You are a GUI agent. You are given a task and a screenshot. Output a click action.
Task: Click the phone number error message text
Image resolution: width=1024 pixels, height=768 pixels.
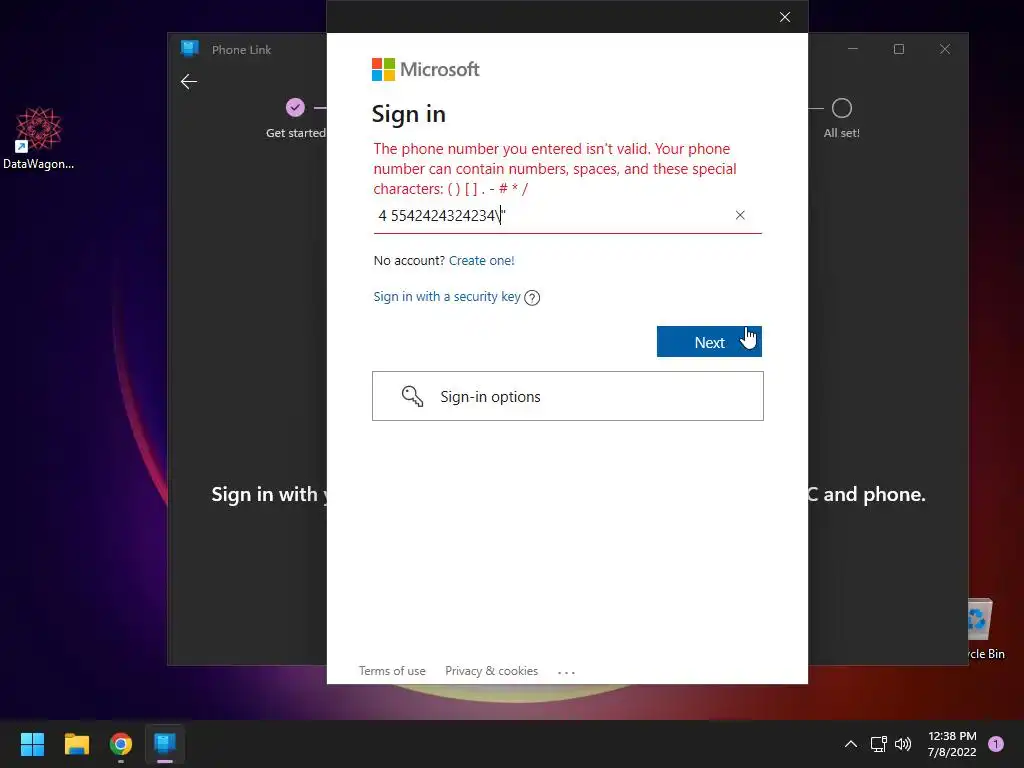point(555,168)
